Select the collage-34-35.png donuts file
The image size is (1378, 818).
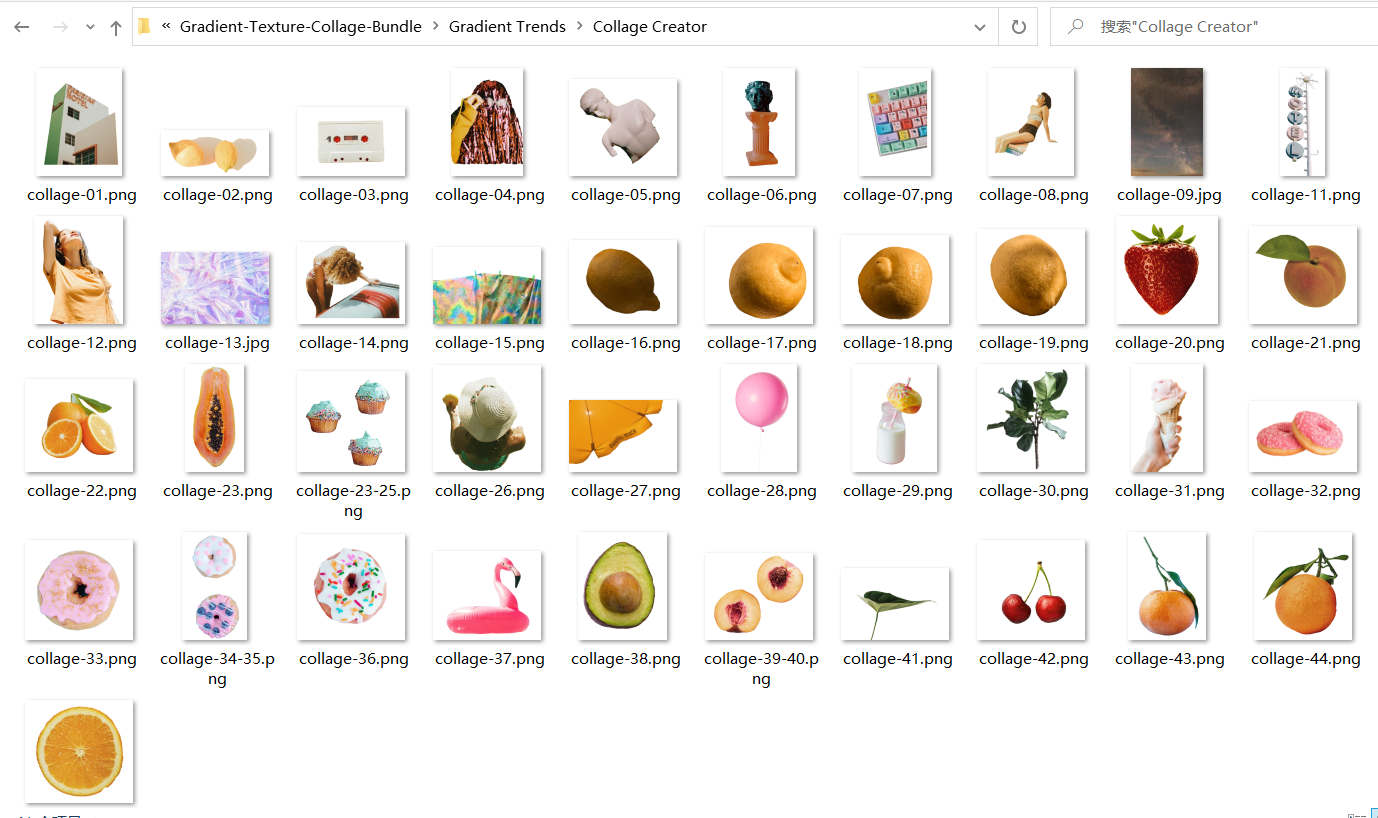click(x=215, y=586)
